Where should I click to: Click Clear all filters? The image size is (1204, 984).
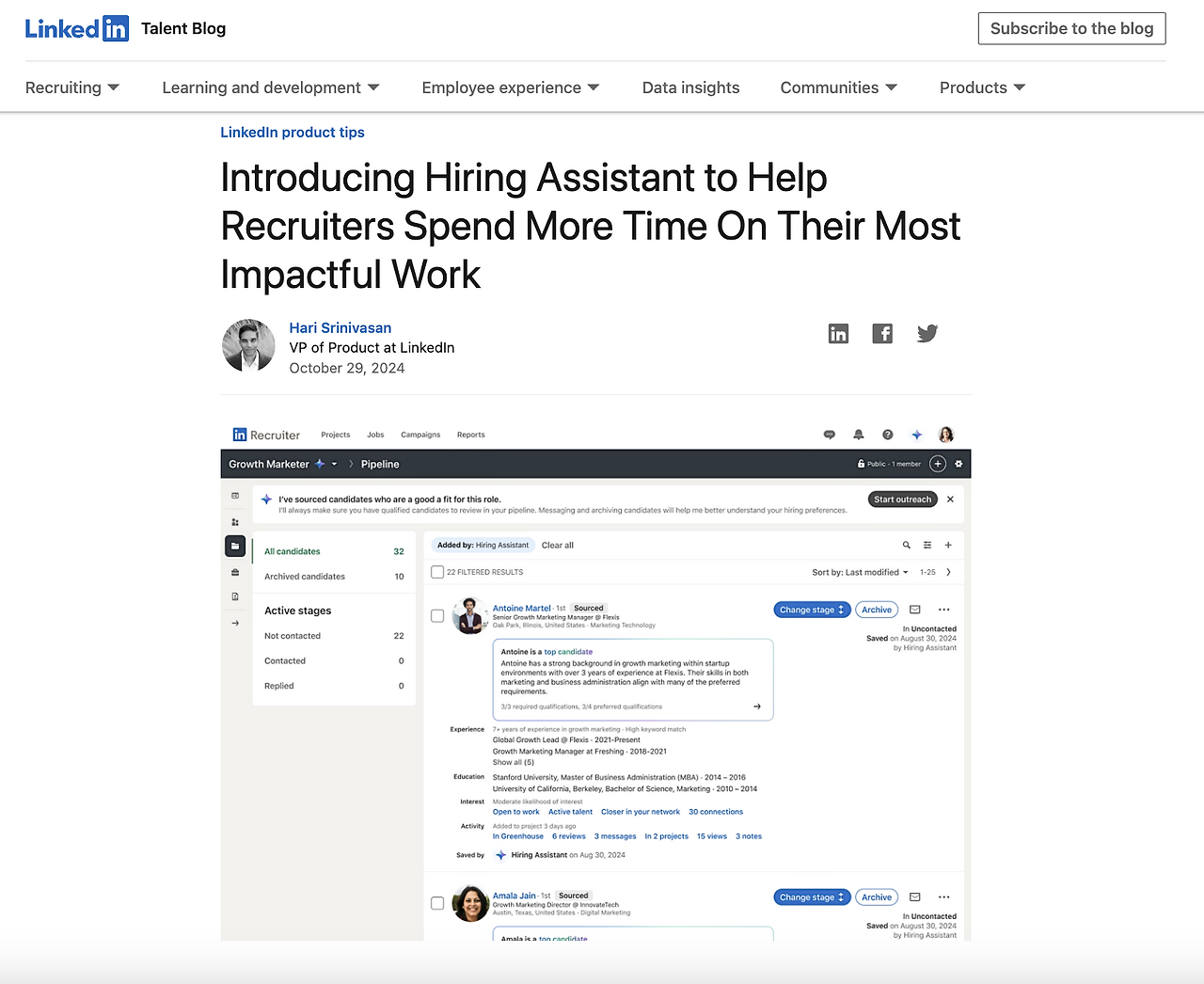tap(558, 546)
